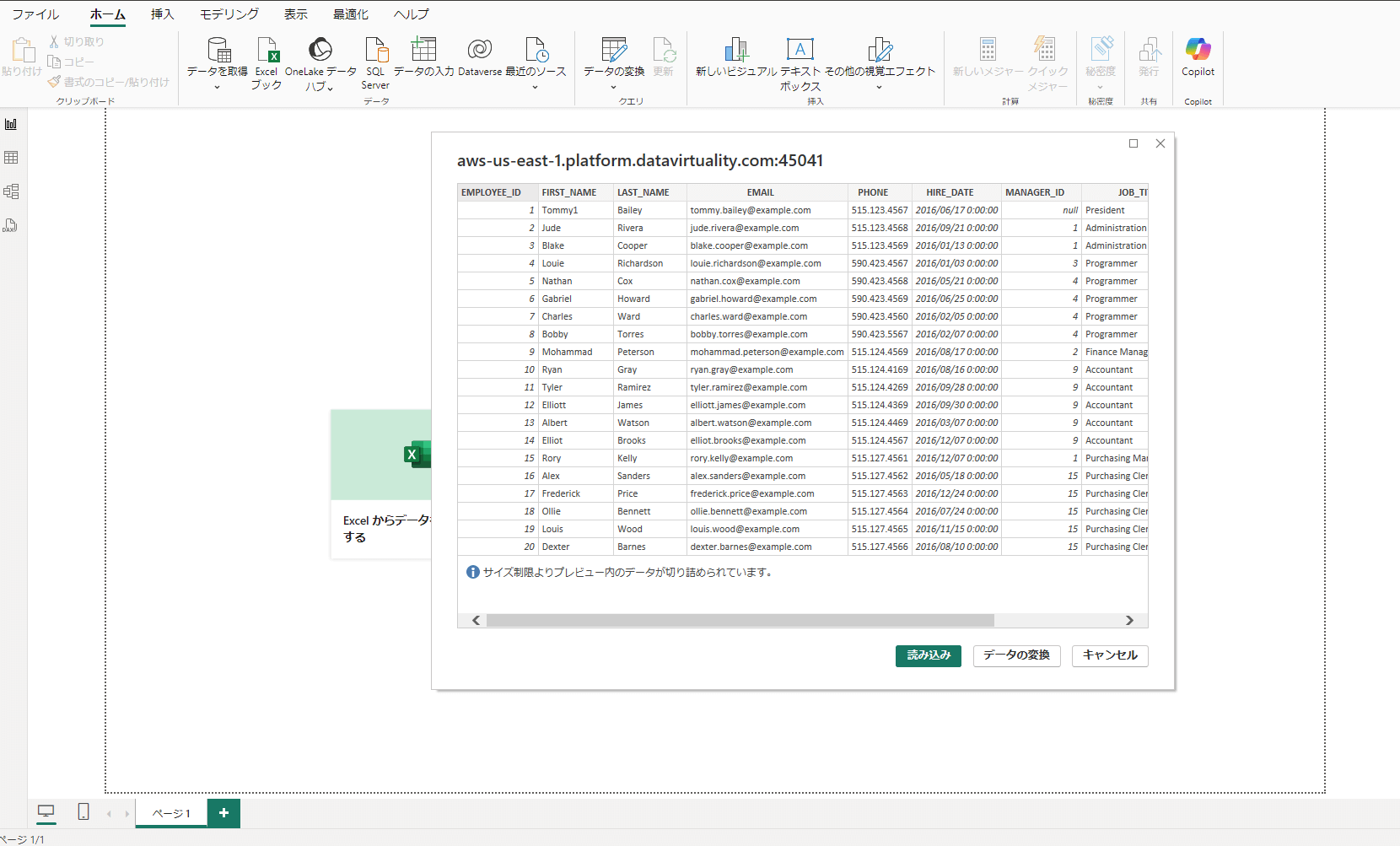Screen dimensions: 1400x846
Task: Click the データの入力 table icon
Action: pos(423,51)
